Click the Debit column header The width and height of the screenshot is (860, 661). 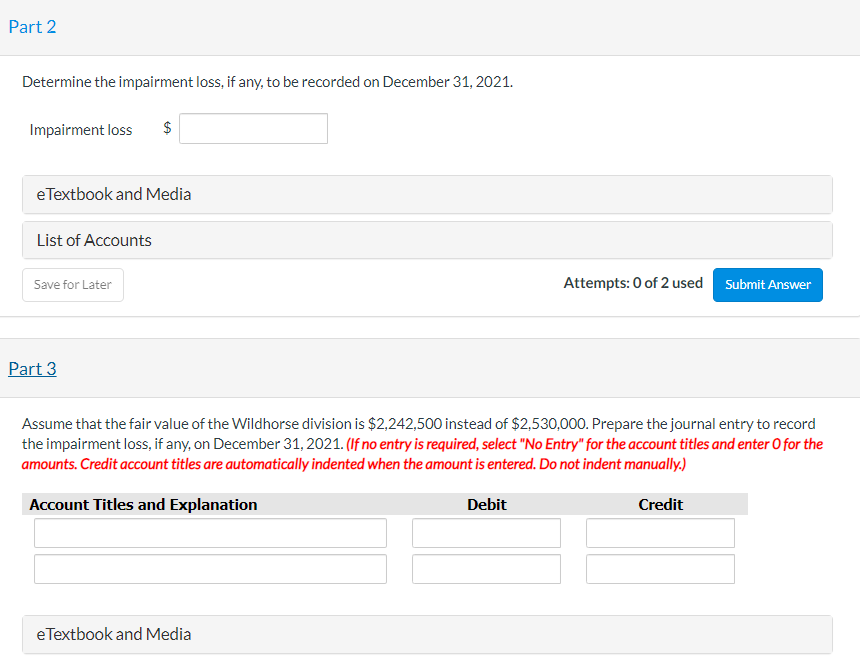click(x=486, y=505)
